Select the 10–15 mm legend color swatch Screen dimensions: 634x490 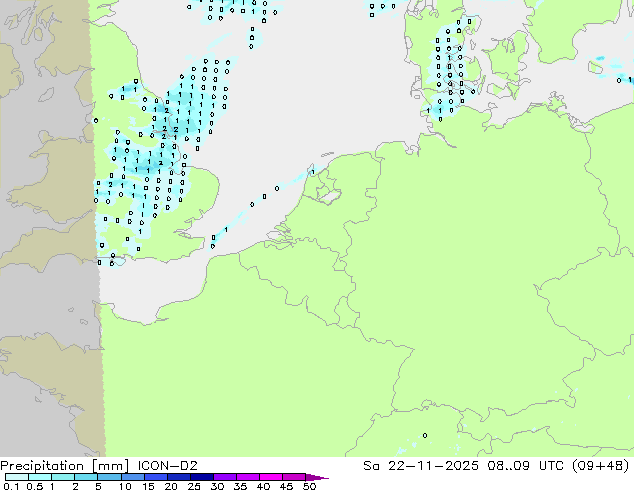click(x=133, y=477)
